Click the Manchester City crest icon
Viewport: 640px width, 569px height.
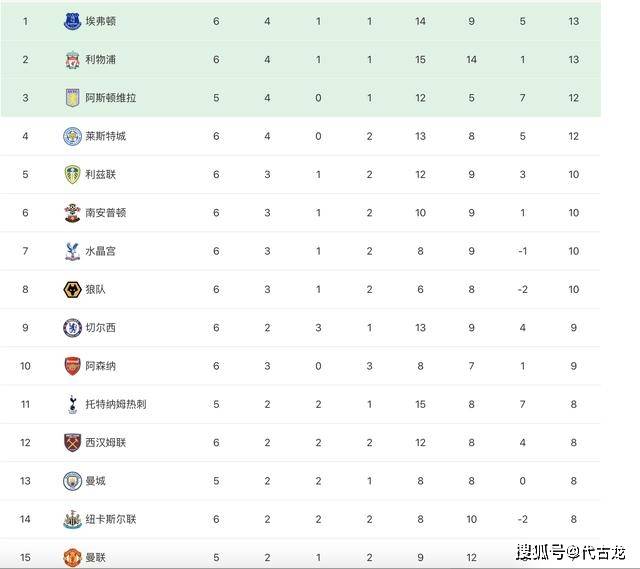pos(73,481)
